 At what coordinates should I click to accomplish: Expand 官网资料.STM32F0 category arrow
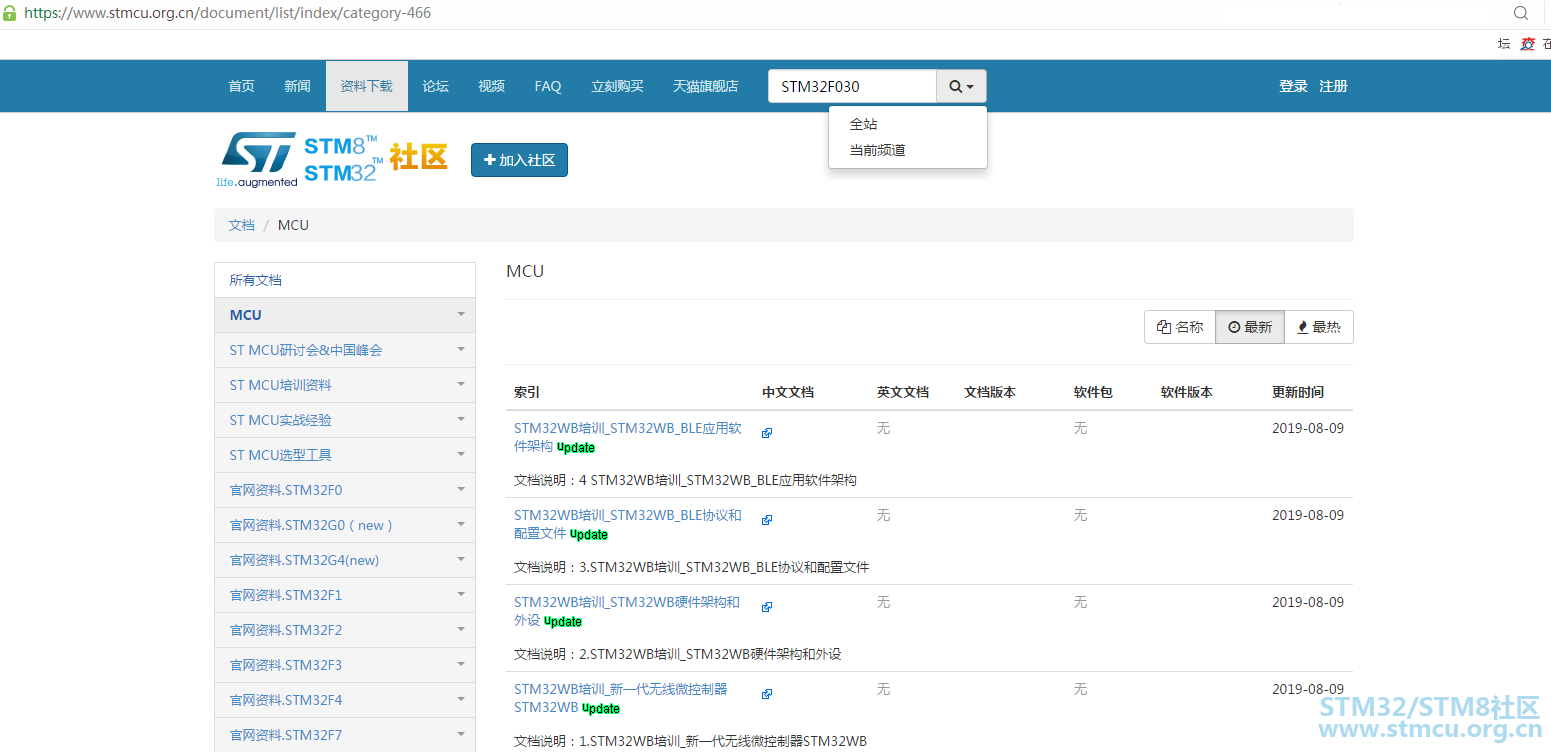pos(461,490)
